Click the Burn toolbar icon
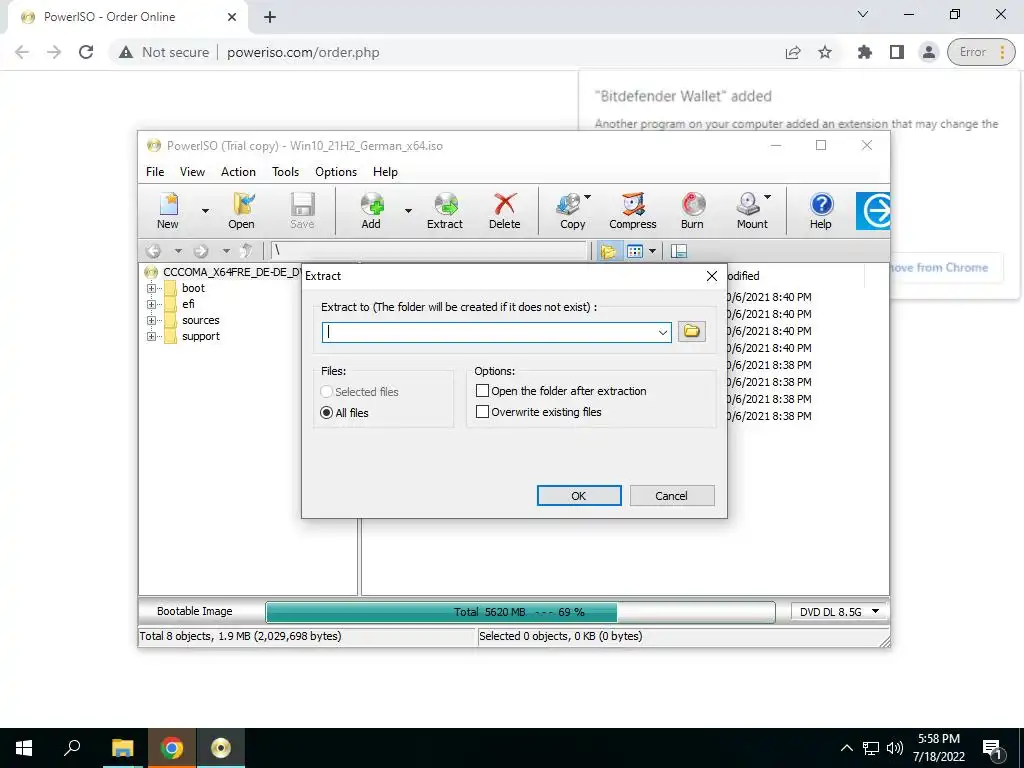This screenshot has width=1024, height=768. (692, 210)
